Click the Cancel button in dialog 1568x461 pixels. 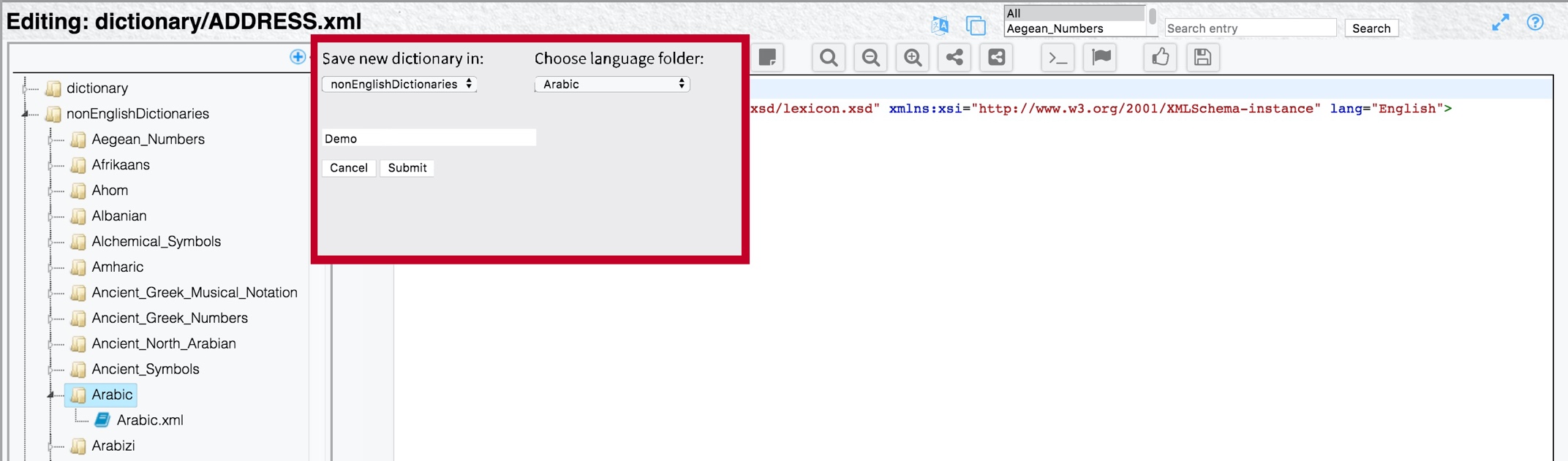pos(349,168)
